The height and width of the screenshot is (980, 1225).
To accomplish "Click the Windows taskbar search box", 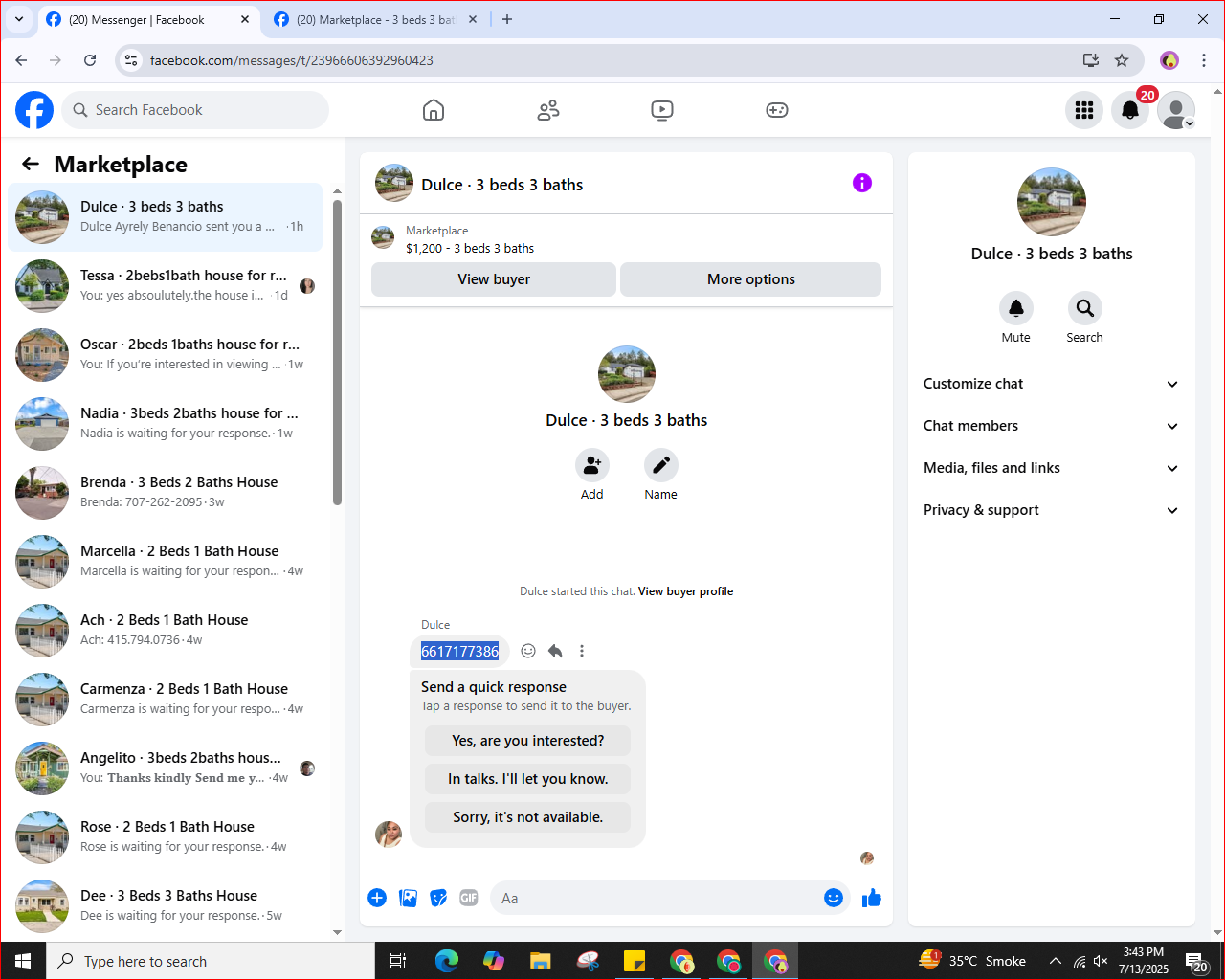I will point(211,961).
